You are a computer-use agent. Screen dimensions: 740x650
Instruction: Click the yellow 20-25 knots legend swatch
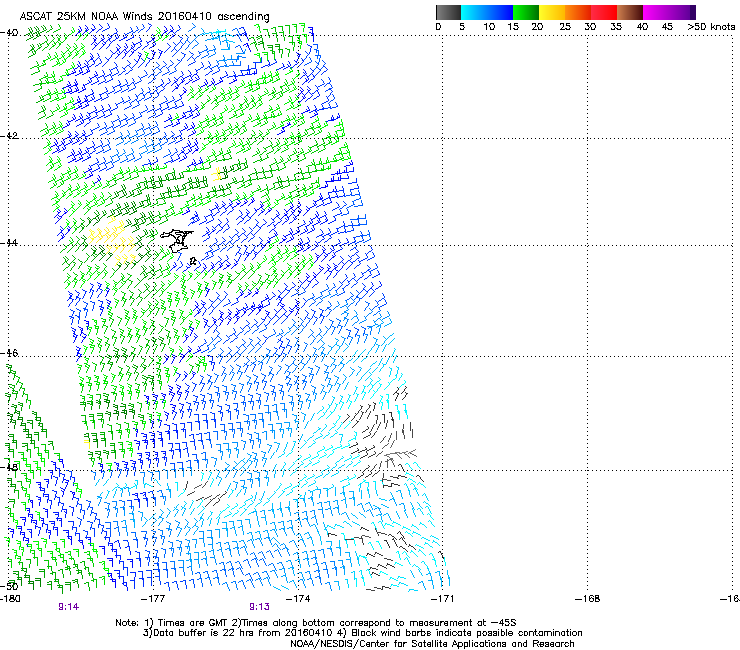pyautogui.click(x=552, y=12)
